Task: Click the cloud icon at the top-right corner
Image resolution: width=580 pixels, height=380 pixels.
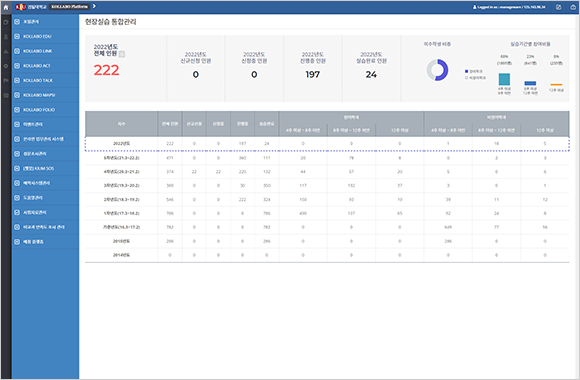Action: click(x=573, y=7)
